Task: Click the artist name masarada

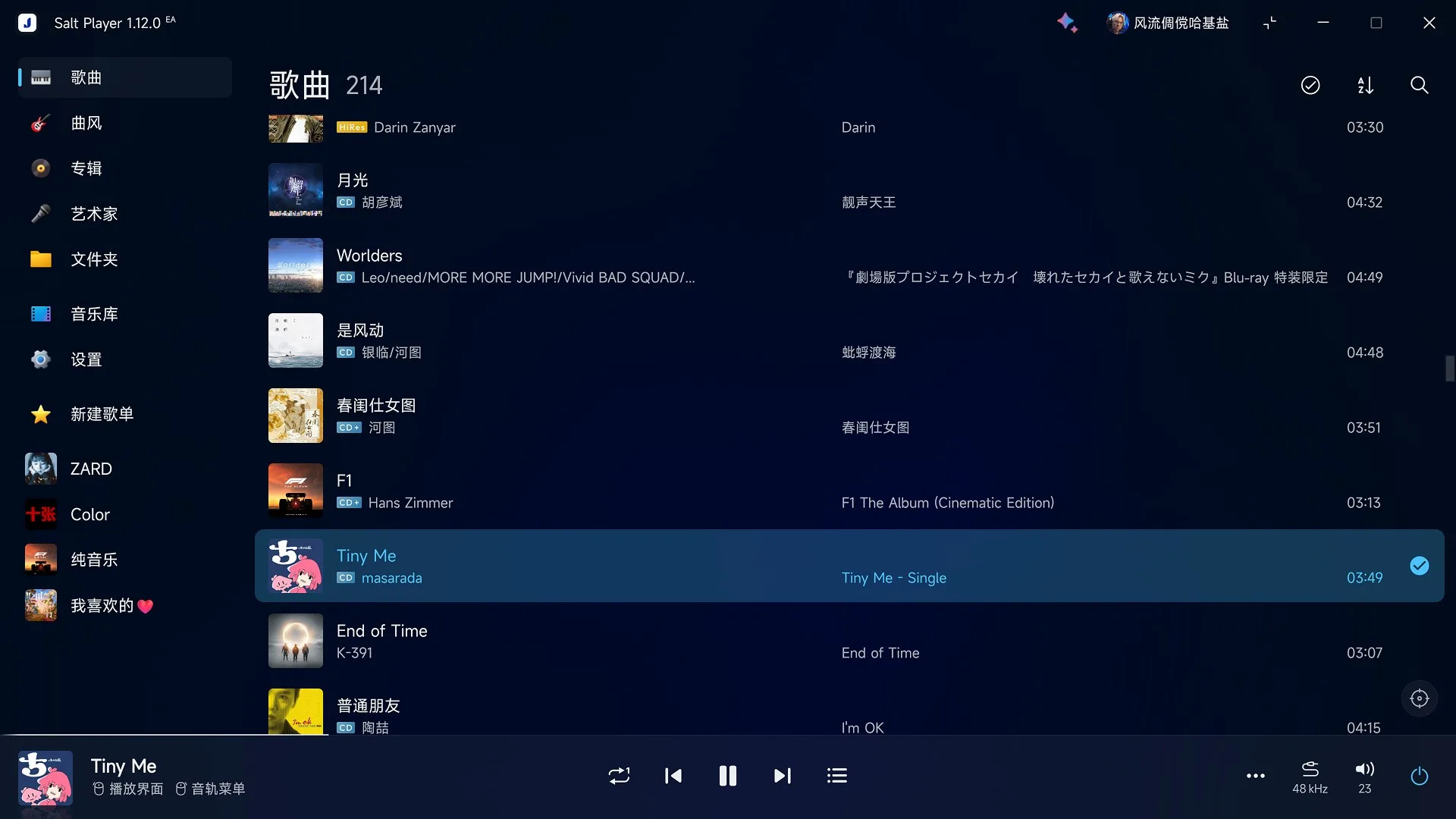Action: pyautogui.click(x=391, y=578)
